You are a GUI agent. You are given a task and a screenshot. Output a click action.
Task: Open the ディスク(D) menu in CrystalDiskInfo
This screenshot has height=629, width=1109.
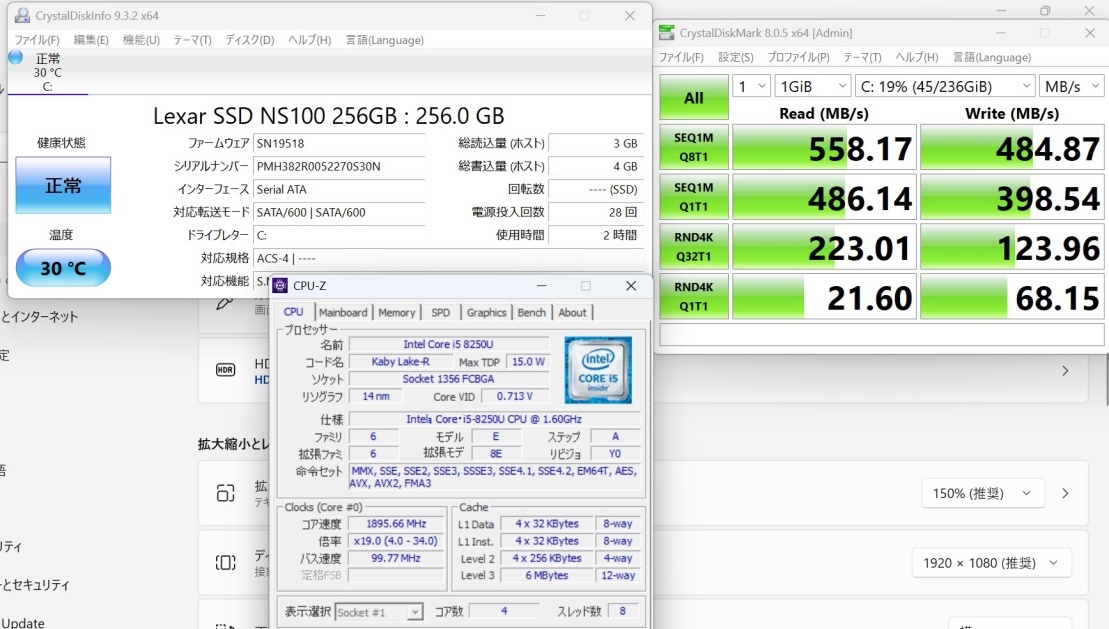click(x=250, y=40)
